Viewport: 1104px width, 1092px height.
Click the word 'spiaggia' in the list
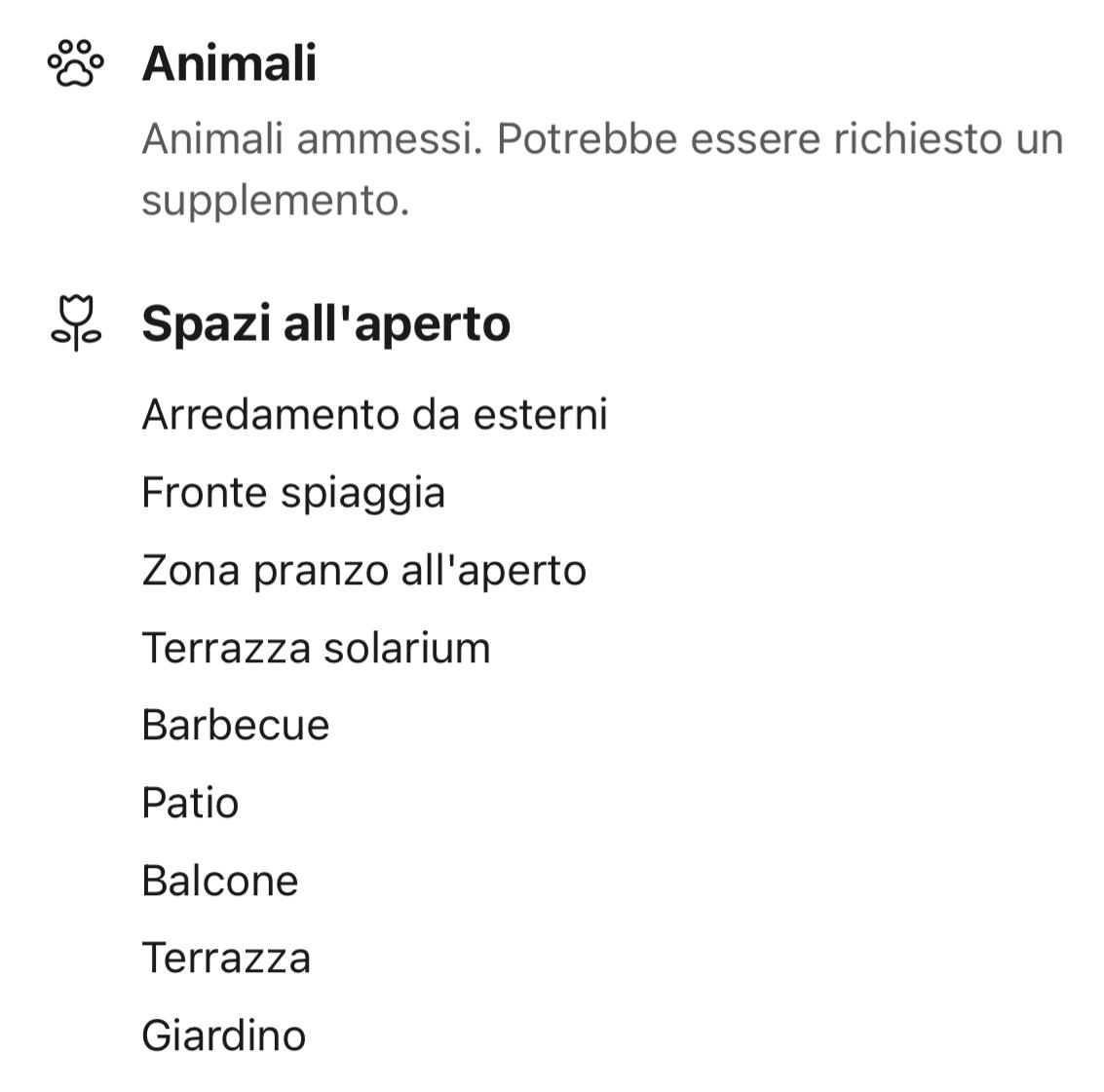pyautogui.click(x=362, y=493)
